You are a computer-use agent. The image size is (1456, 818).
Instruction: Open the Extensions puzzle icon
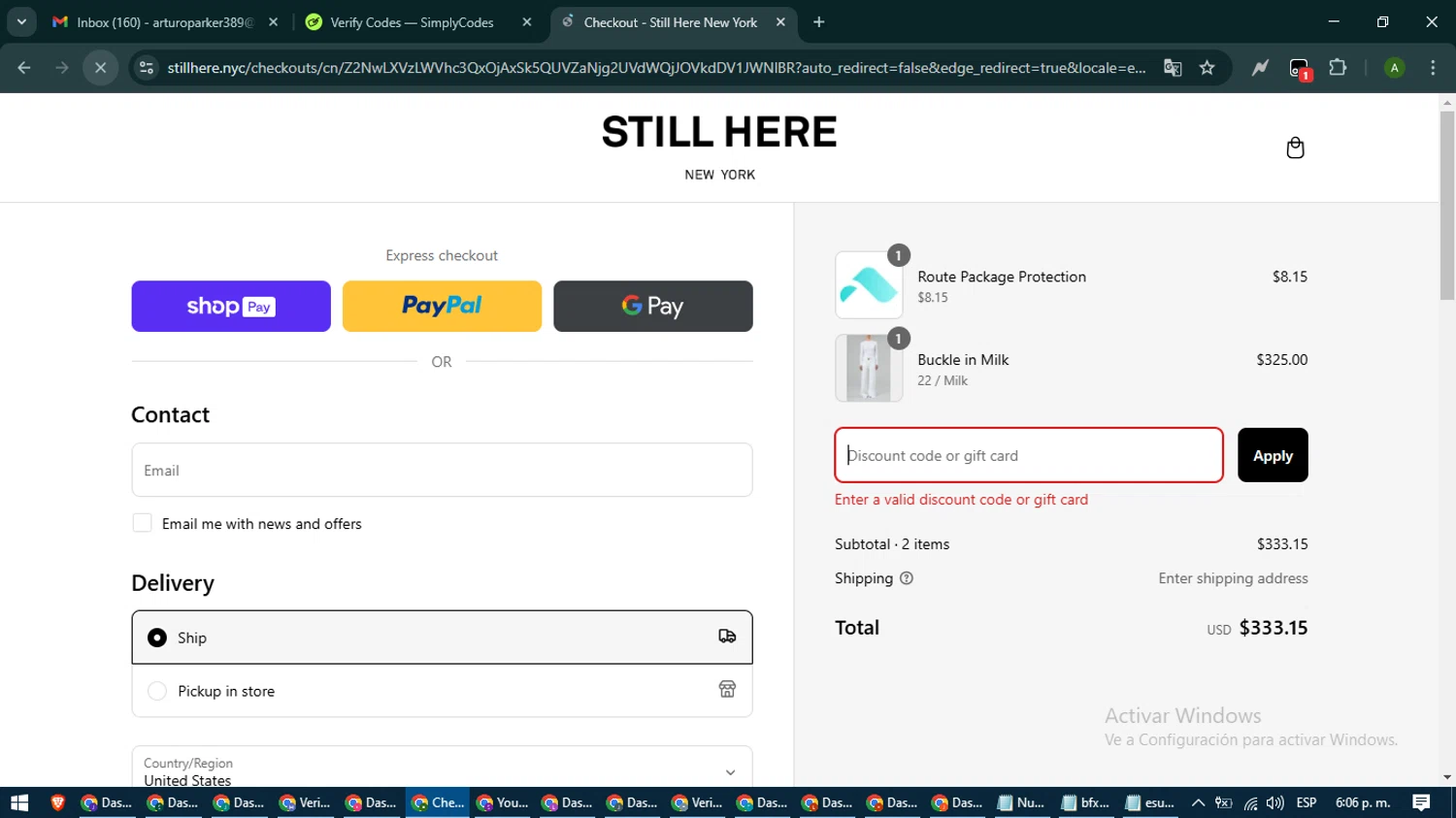click(1338, 68)
